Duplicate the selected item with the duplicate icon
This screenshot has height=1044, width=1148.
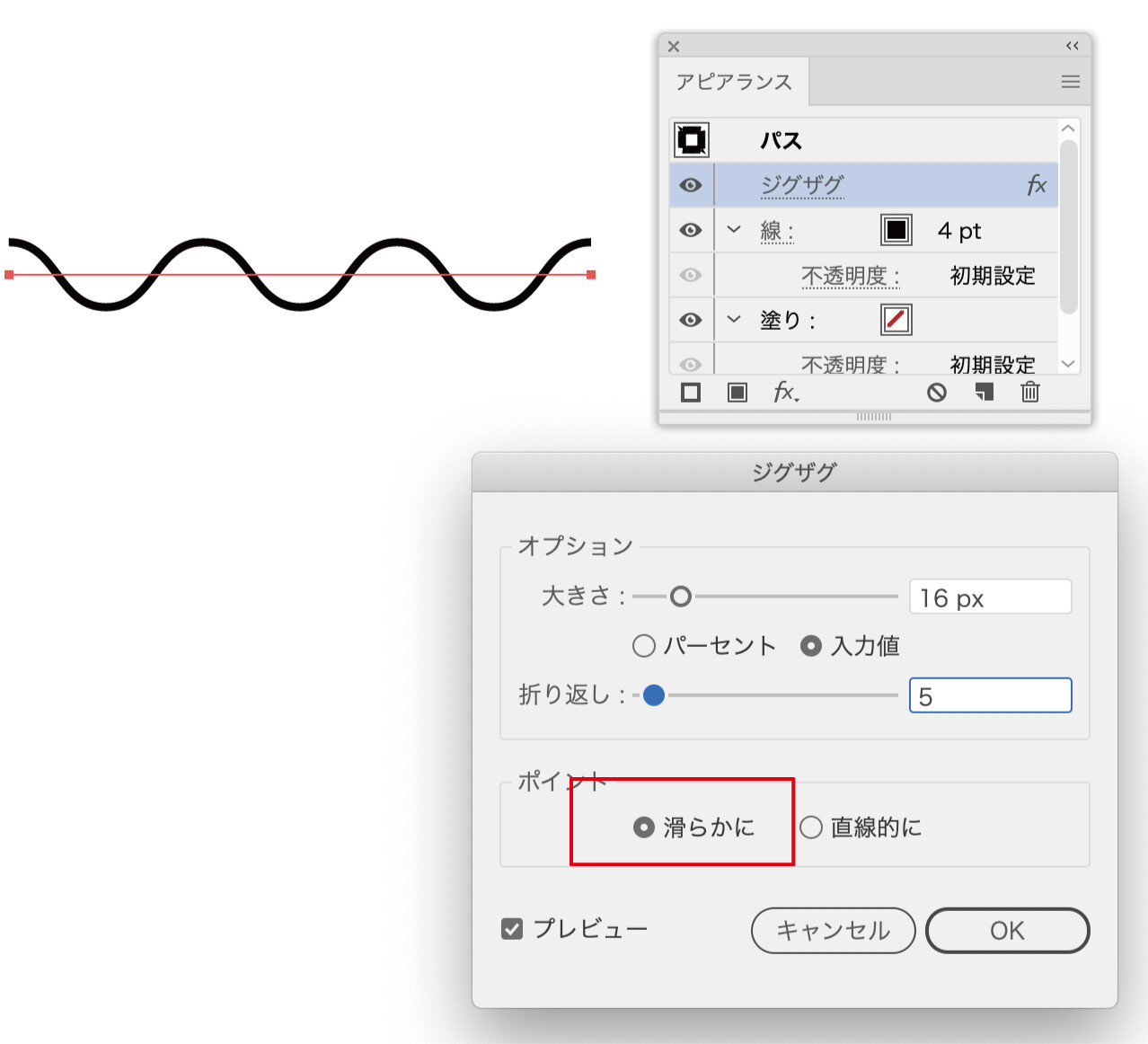tap(985, 393)
